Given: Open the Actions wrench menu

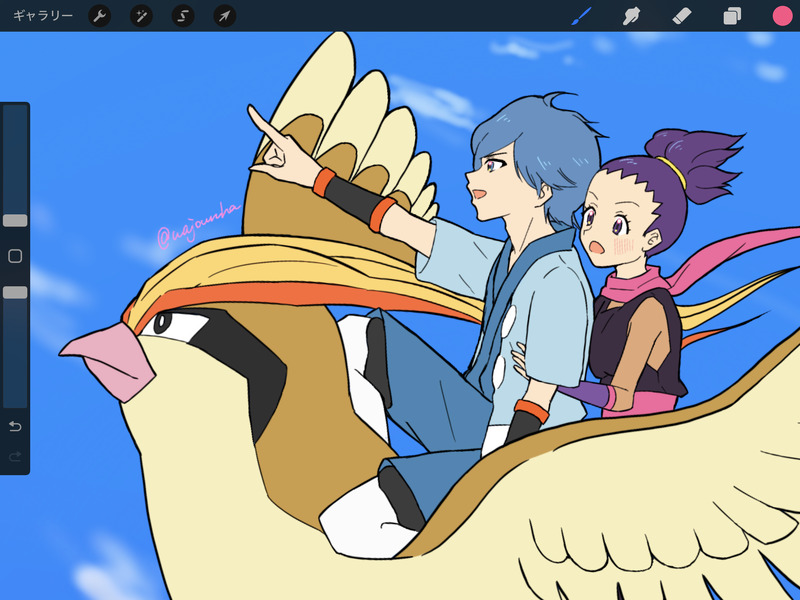Looking at the screenshot, I should [99, 16].
